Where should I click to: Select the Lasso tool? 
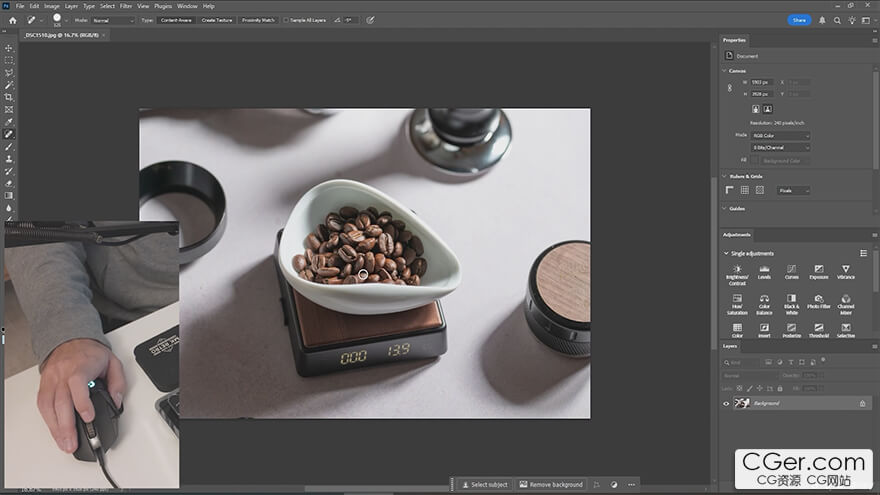(x=8, y=72)
